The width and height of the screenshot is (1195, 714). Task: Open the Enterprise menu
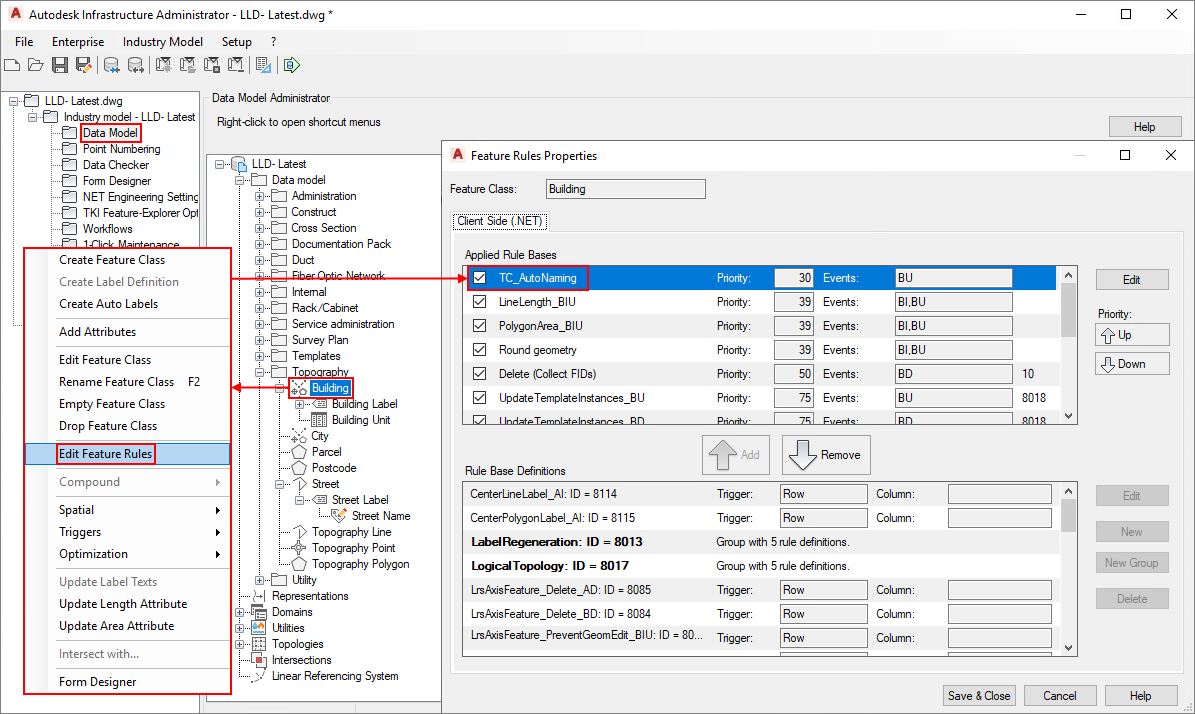(x=78, y=42)
